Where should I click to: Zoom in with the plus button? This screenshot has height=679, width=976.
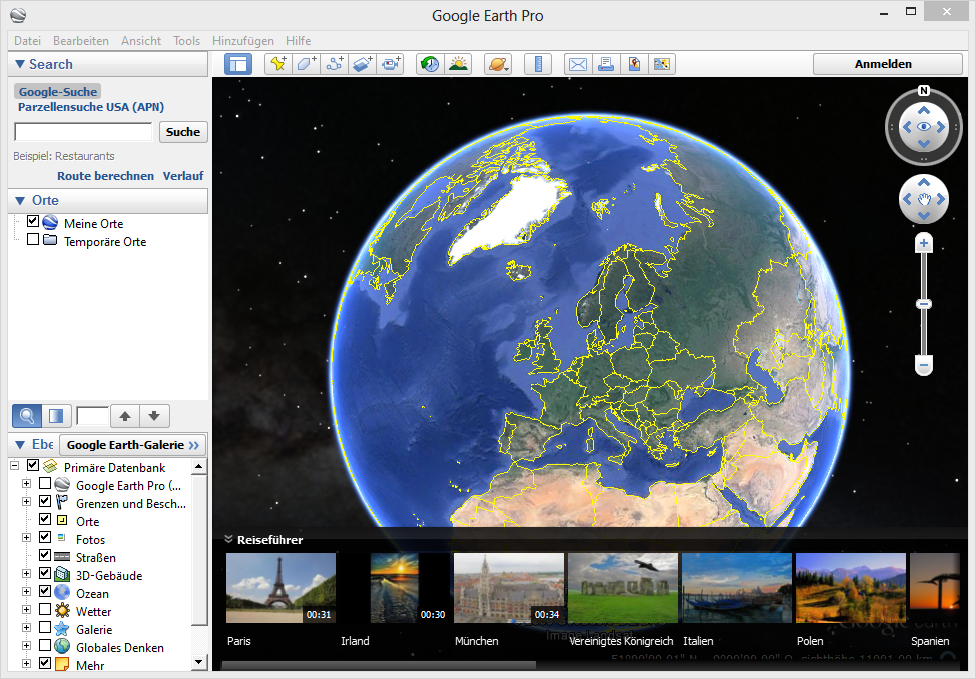[924, 243]
